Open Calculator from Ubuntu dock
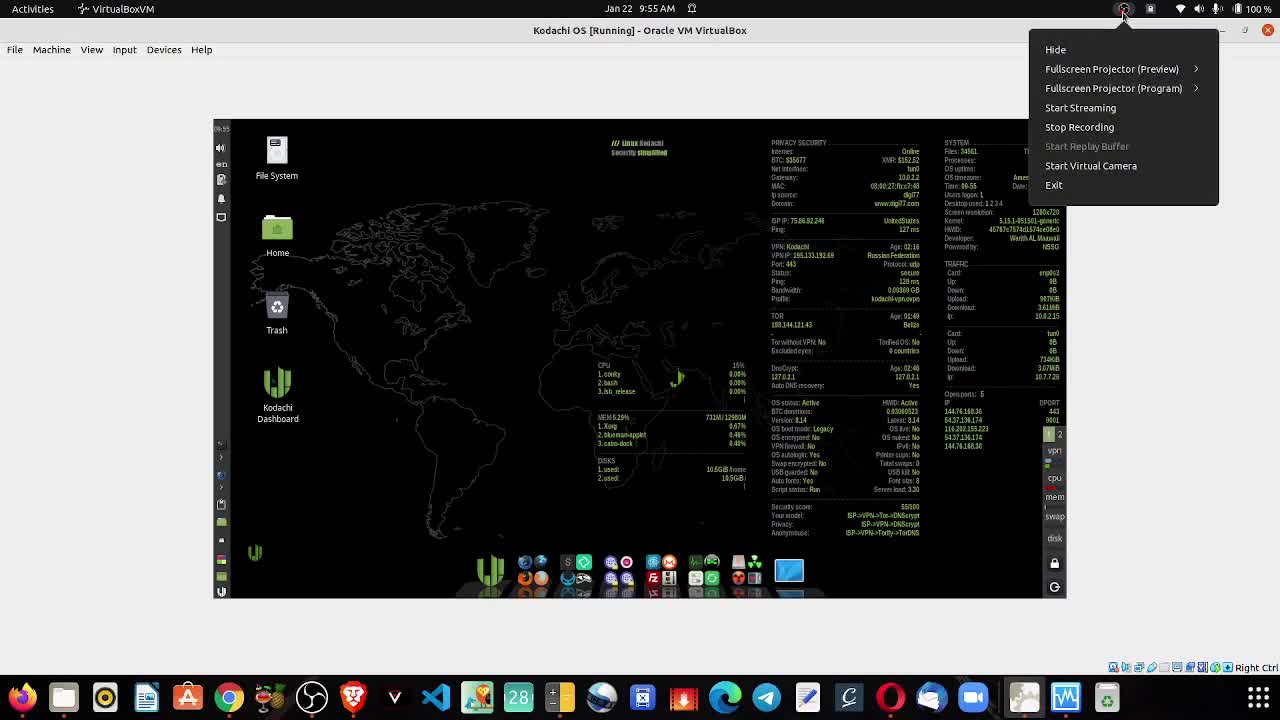Viewport: 1280px width, 720px height. coord(560,697)
